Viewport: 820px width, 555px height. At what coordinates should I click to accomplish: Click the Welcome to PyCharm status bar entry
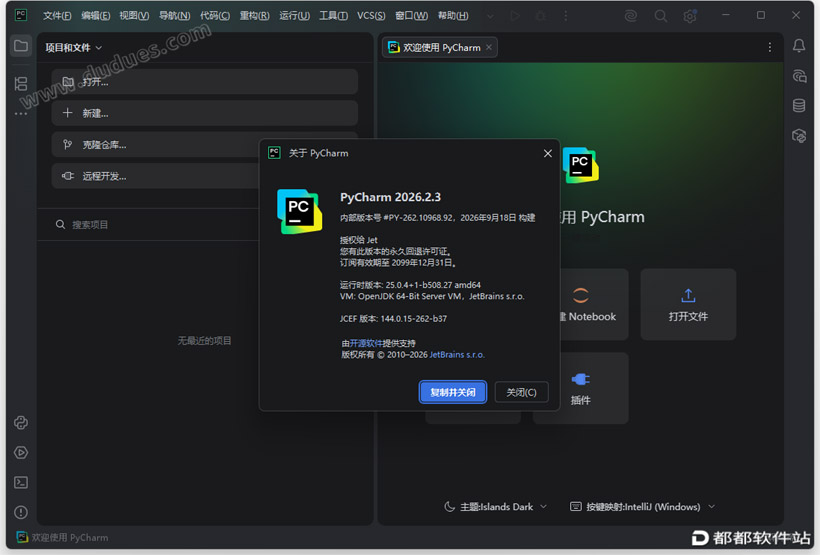point(63,537)
